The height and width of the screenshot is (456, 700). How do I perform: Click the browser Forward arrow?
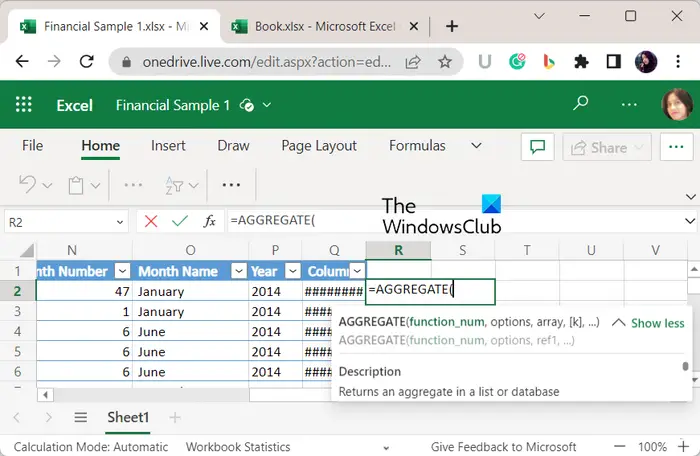click(x=54, y=61)
